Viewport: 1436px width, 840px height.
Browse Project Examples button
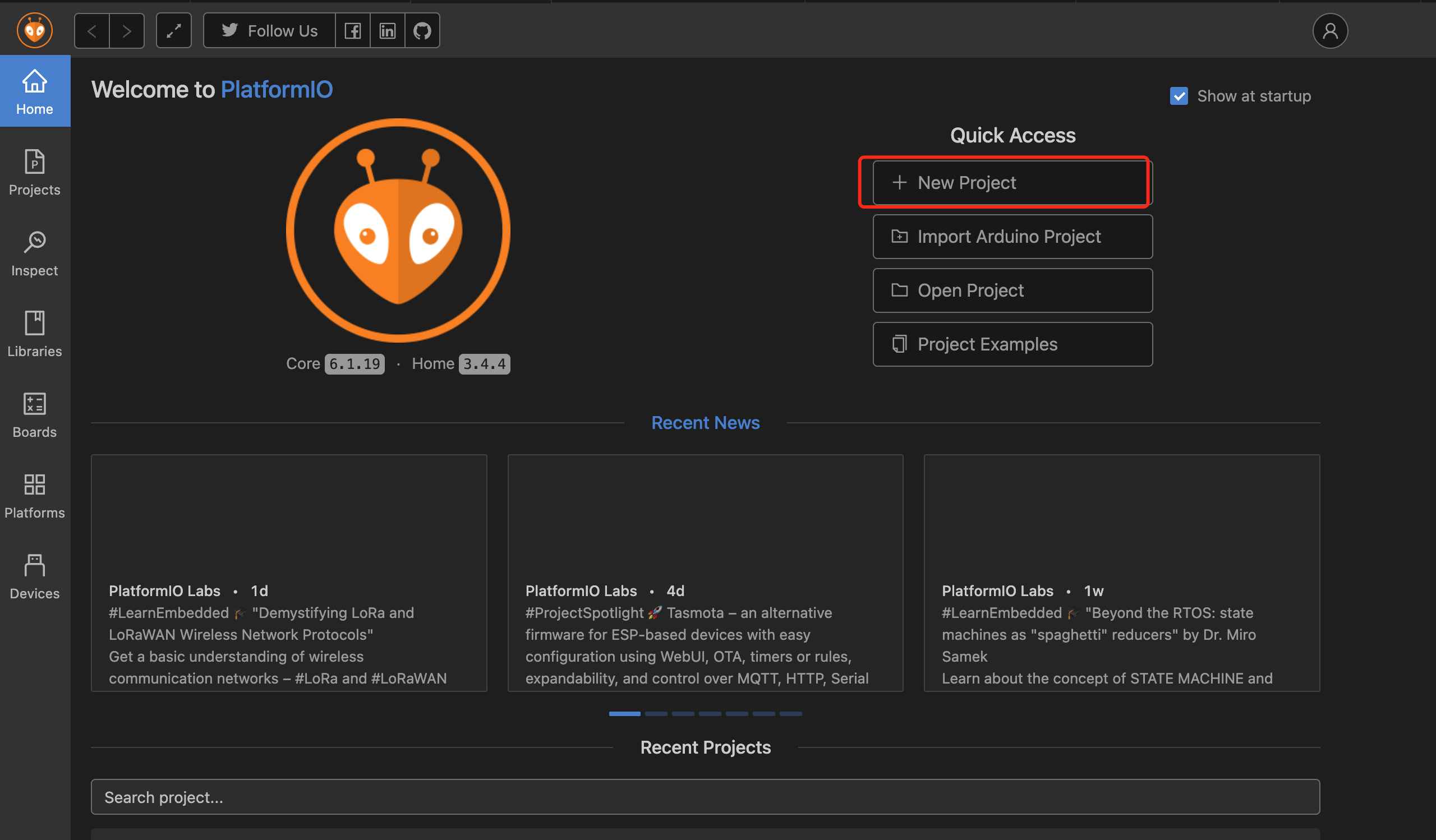(x=1012, y=344)
